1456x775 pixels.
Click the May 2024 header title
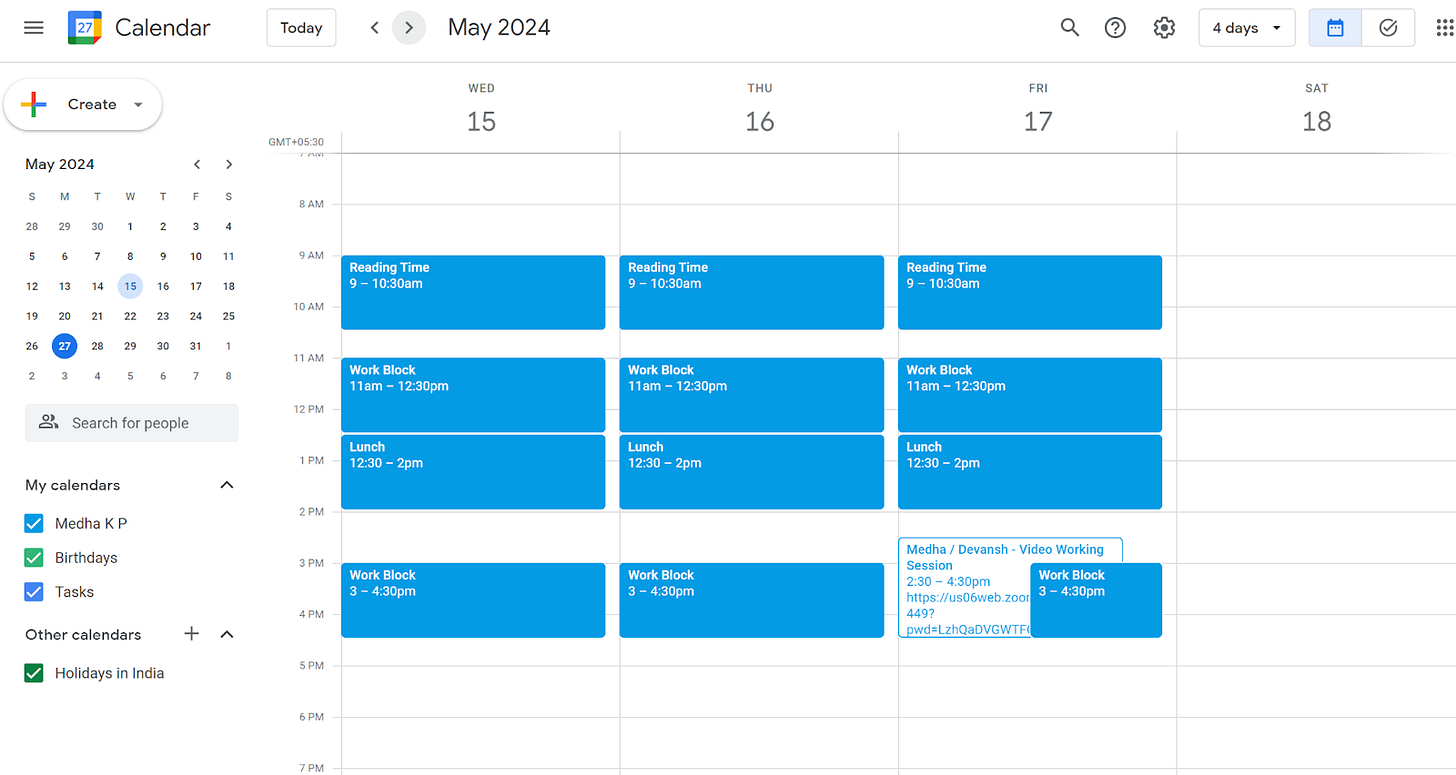[499, 28]
